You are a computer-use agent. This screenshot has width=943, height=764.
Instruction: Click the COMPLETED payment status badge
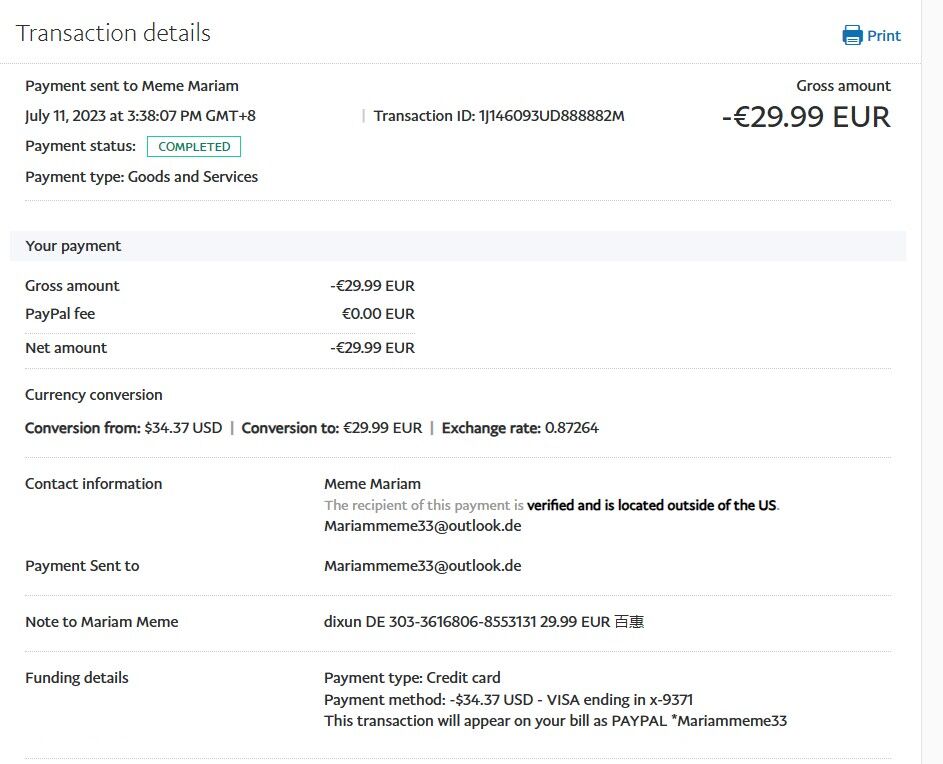click(194, 147)
